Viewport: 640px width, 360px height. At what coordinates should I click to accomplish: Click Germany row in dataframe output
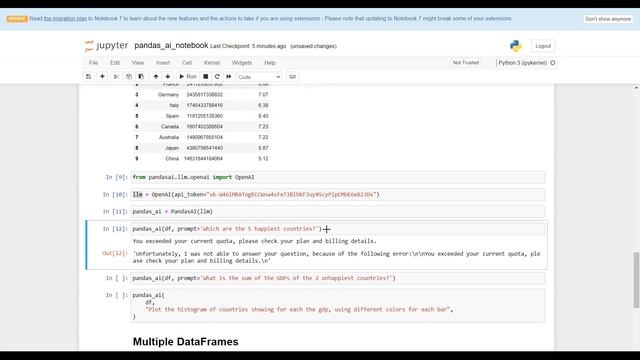click(202, 95)
